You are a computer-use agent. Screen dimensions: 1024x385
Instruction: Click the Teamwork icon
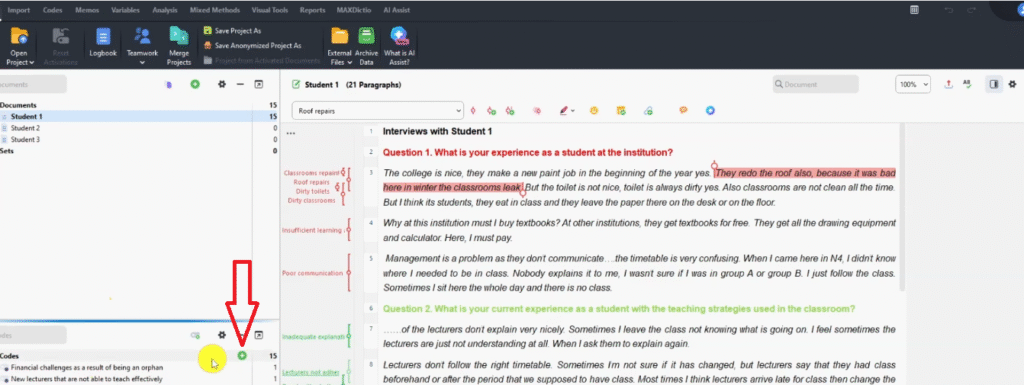pos(142,36)
